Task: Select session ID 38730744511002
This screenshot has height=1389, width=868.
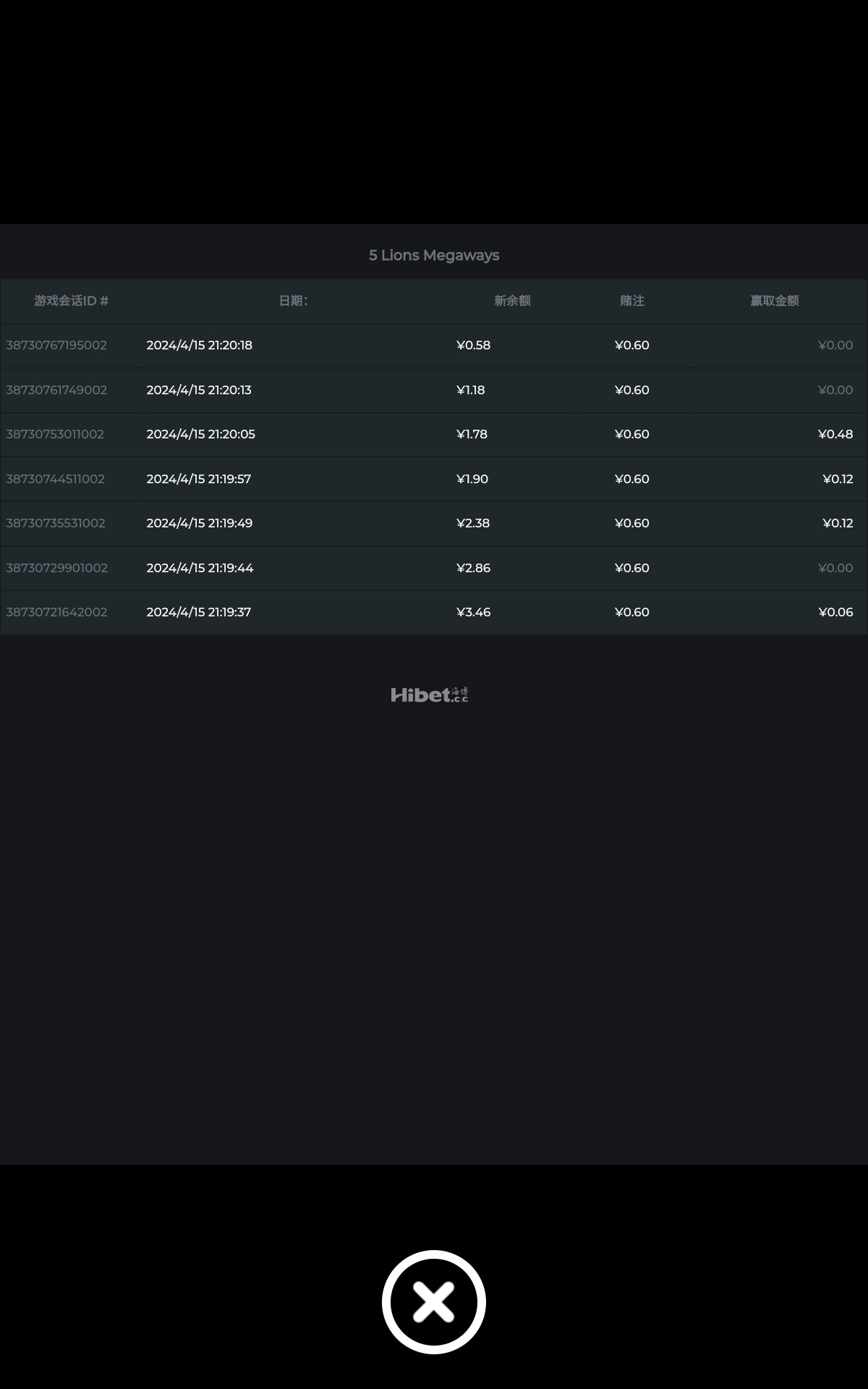Action: point(55,479)
